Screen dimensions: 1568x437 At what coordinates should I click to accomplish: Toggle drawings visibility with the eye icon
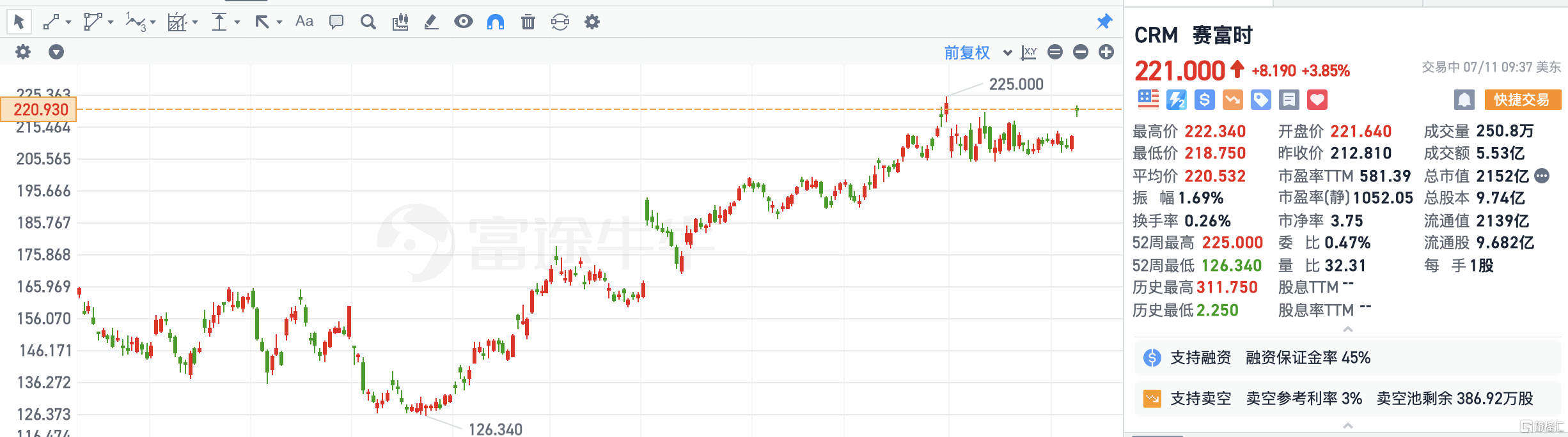[x=464, y=22]
